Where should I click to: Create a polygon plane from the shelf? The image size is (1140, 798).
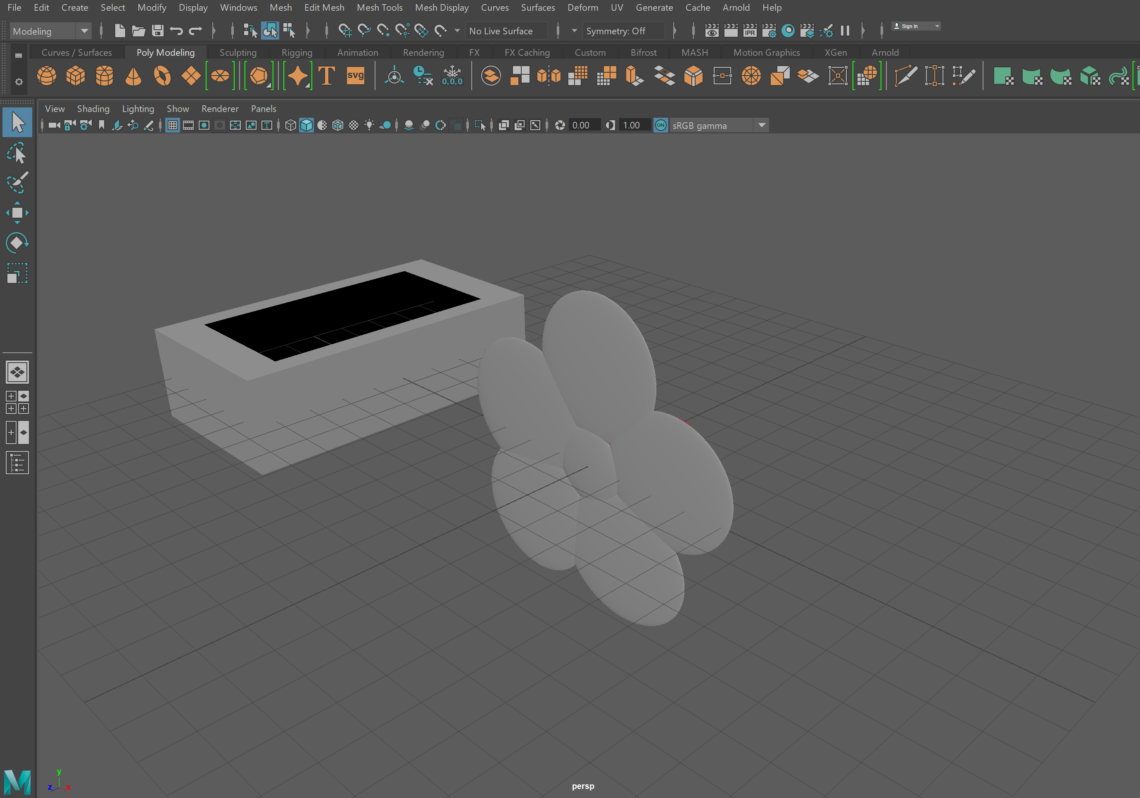pos(191,76)
